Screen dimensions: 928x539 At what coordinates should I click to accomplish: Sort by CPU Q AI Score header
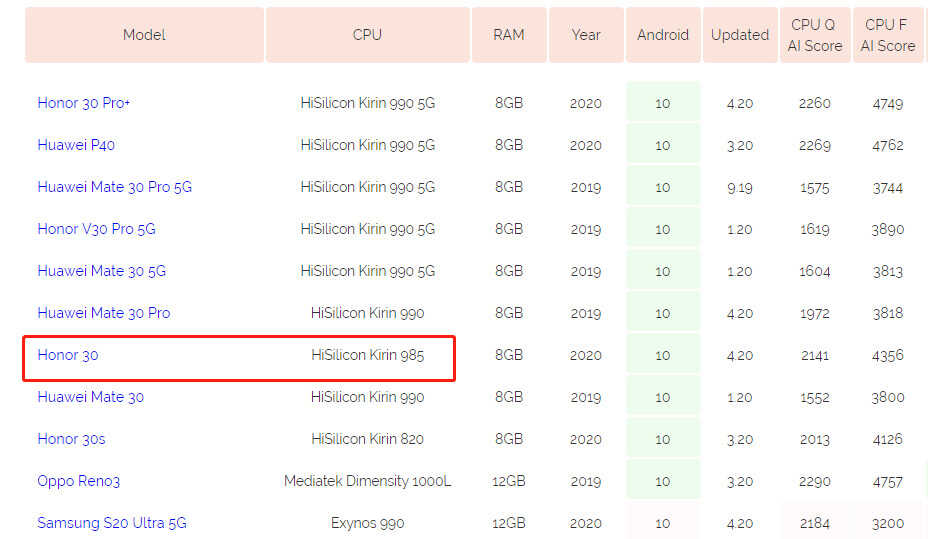coord(815,35)
